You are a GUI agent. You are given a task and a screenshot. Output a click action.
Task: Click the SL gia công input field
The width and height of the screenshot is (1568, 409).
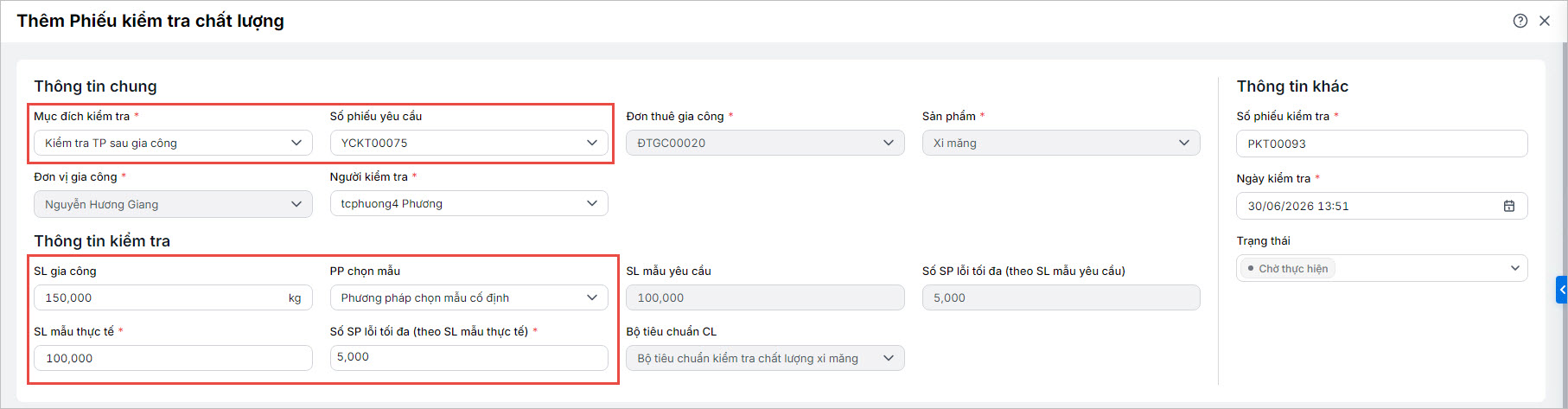[x=173, y=297]
